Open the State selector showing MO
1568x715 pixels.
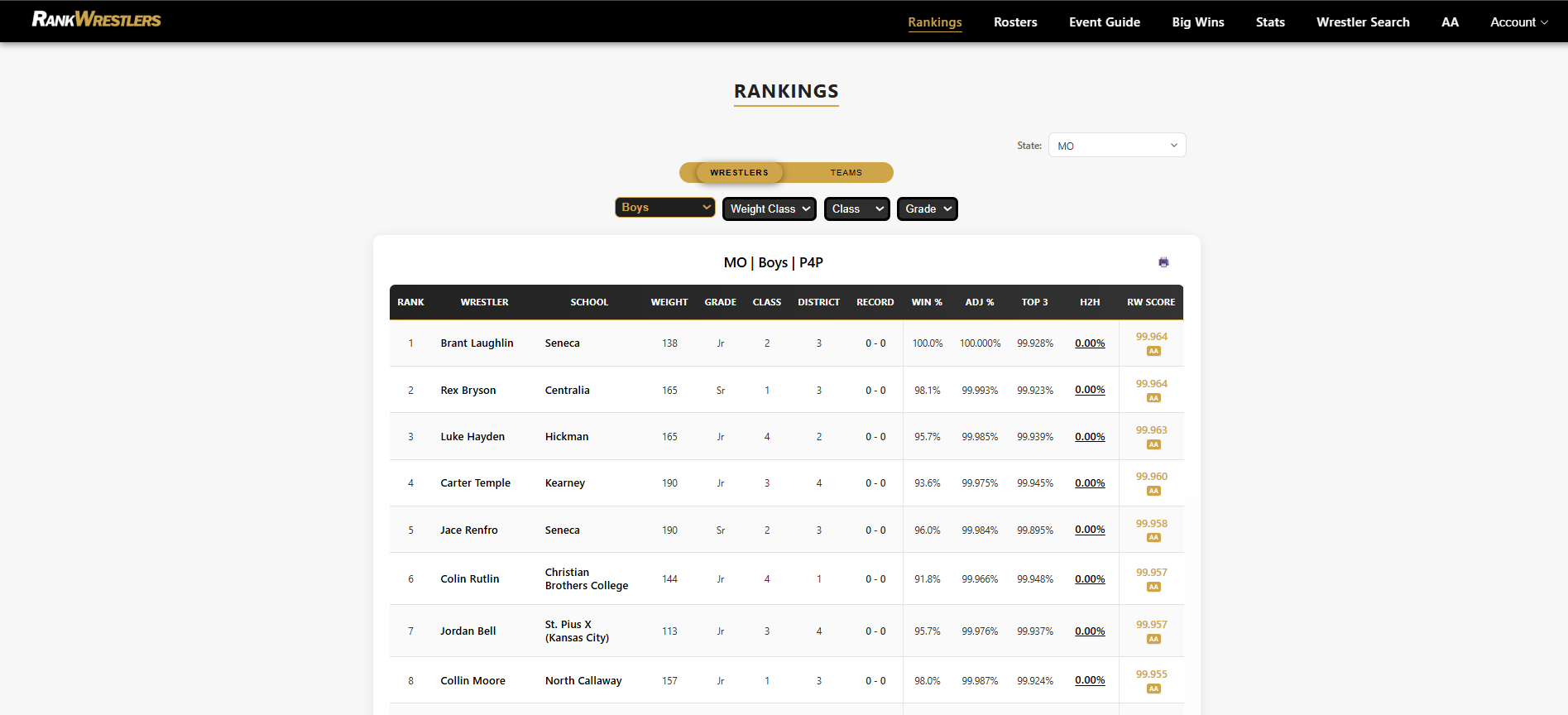(x=1116, y=146)
